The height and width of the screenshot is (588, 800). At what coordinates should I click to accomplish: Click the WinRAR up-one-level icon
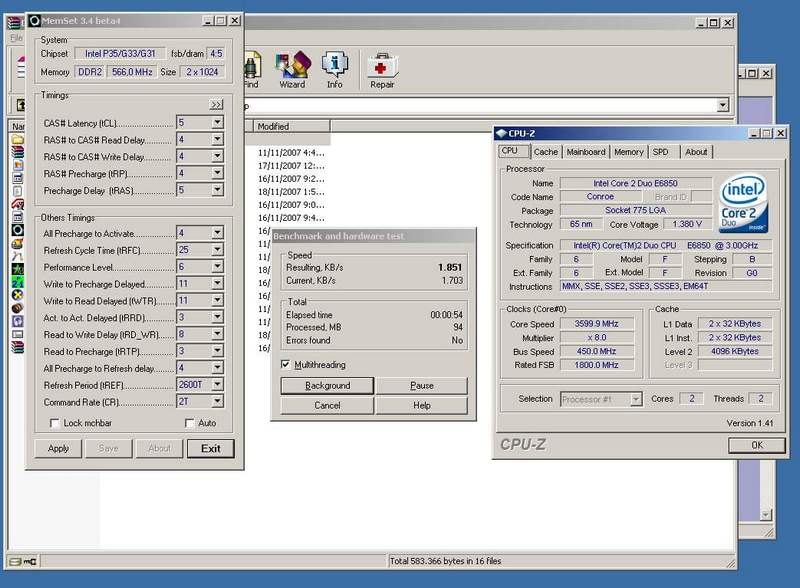pos(21,105)
